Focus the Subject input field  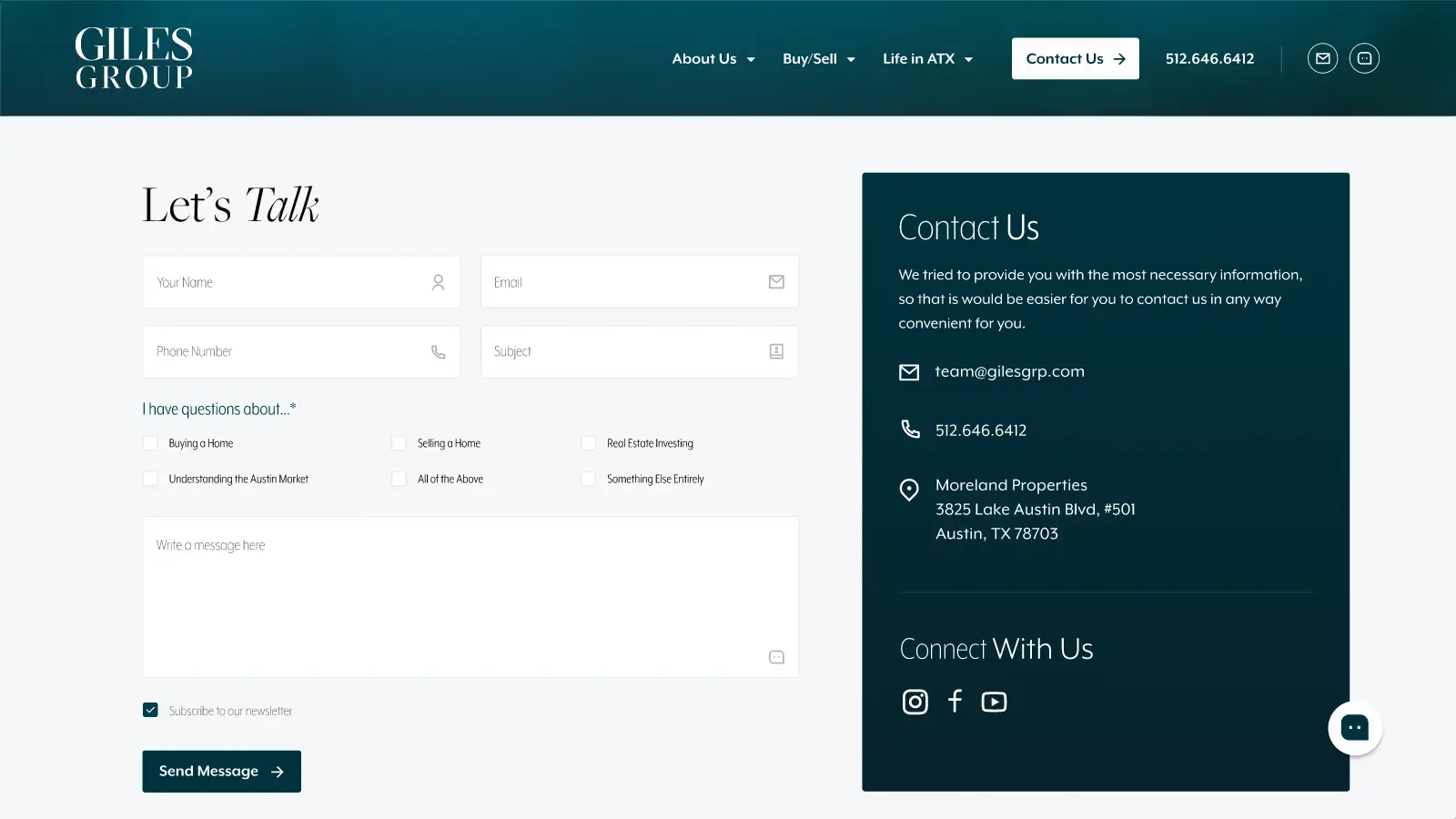[640, 351]
